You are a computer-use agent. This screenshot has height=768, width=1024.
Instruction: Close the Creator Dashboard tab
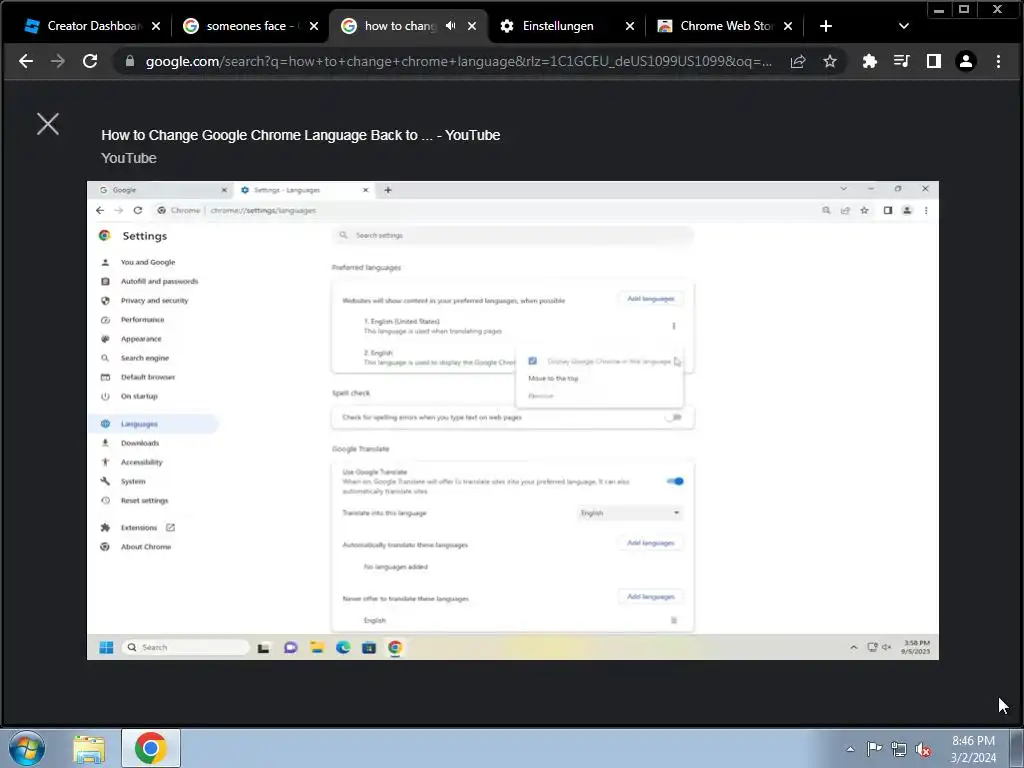coord(155,26)
